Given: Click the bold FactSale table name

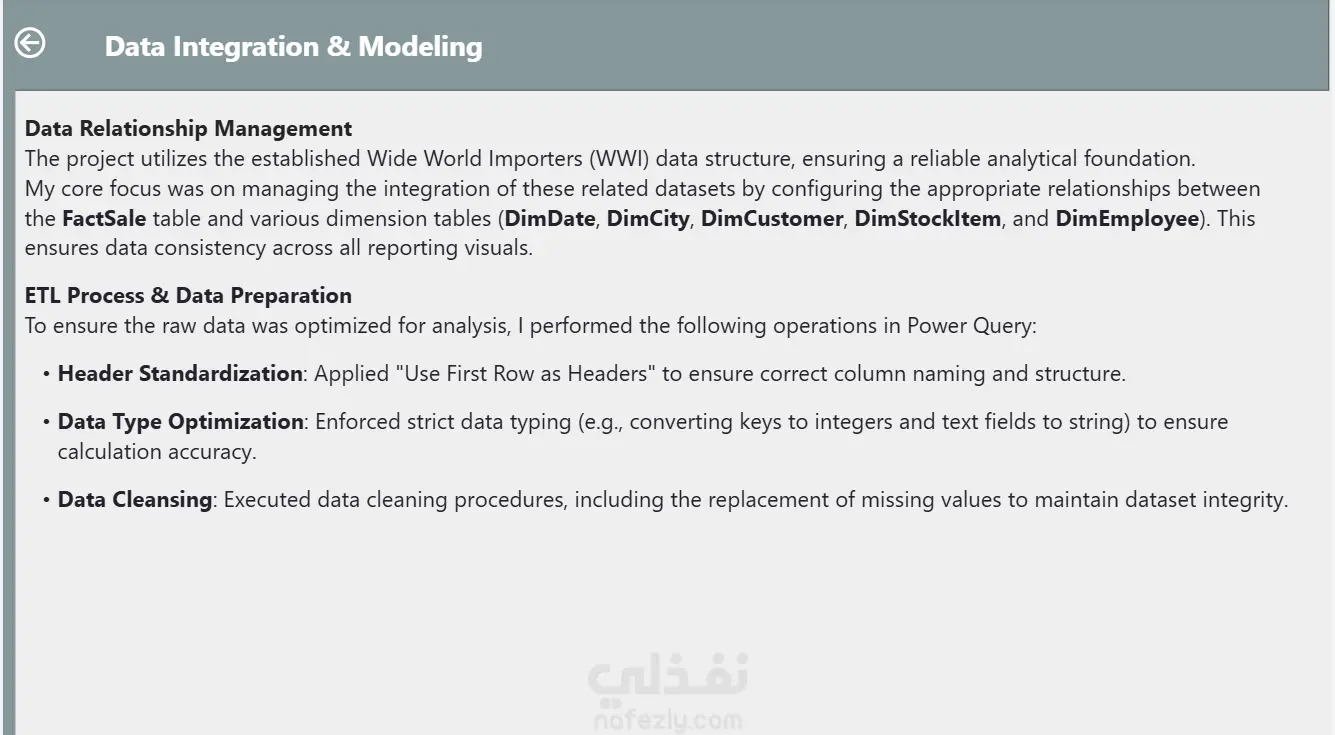Looking at the screenshot, I should tap(104, 218).
